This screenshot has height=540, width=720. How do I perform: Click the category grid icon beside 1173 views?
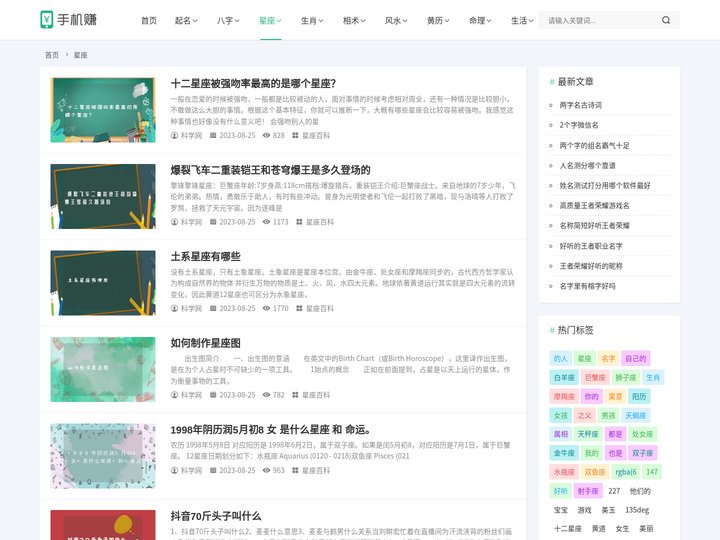pos(299,222)
